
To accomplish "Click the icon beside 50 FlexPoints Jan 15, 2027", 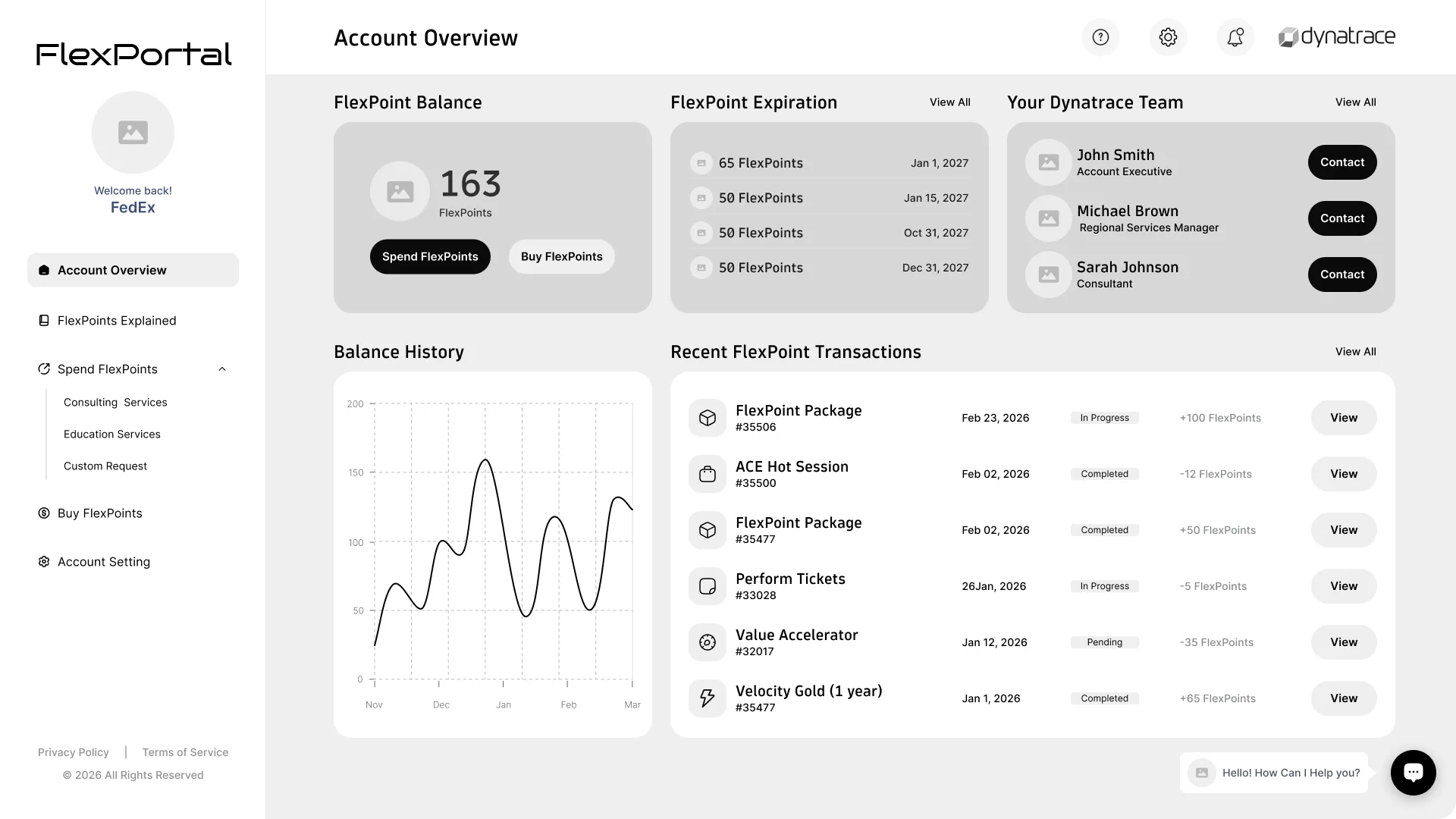I will click(x=701, y=198).
